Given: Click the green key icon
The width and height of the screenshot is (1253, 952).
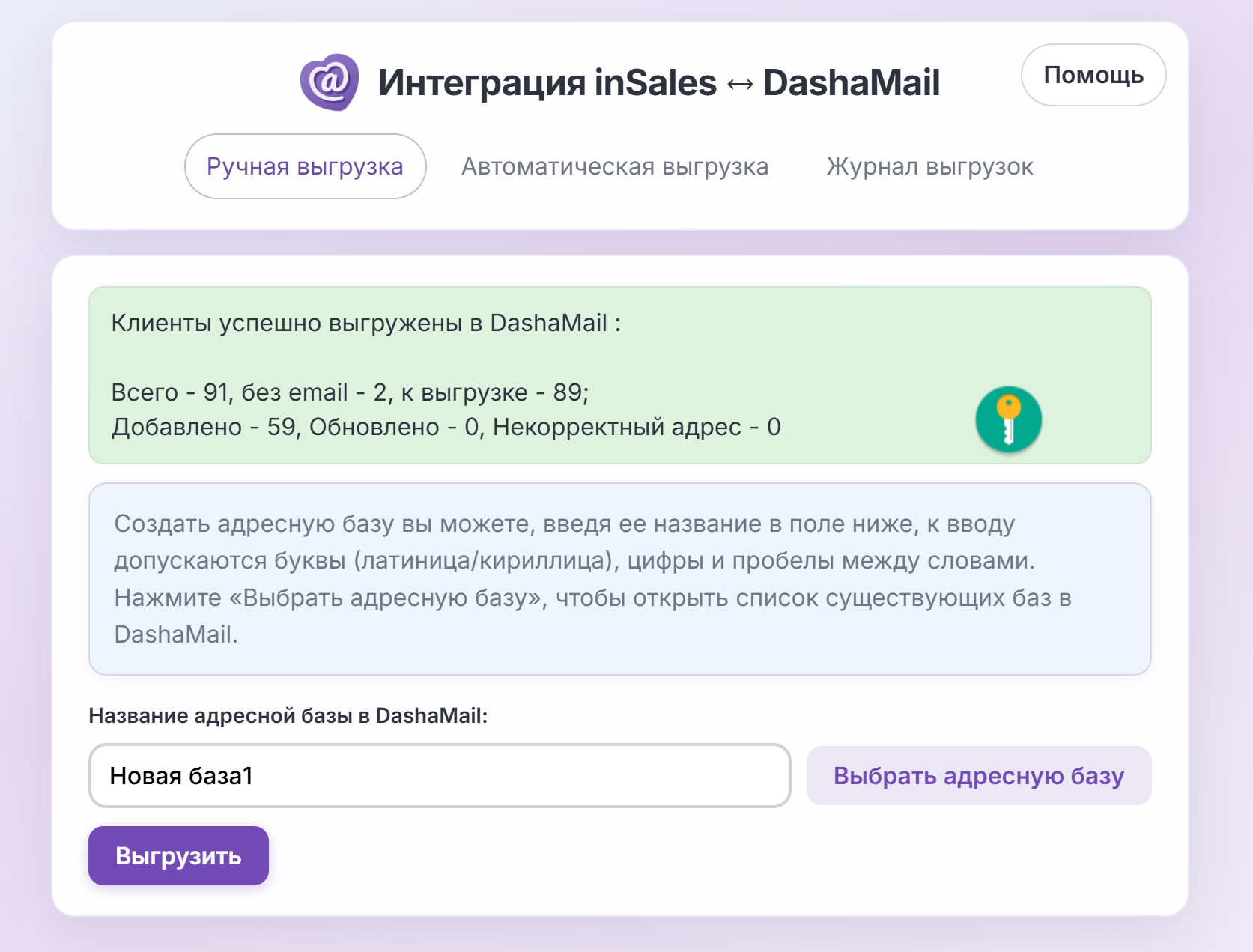Looking at the screenshot, I should click(1008, 419).
